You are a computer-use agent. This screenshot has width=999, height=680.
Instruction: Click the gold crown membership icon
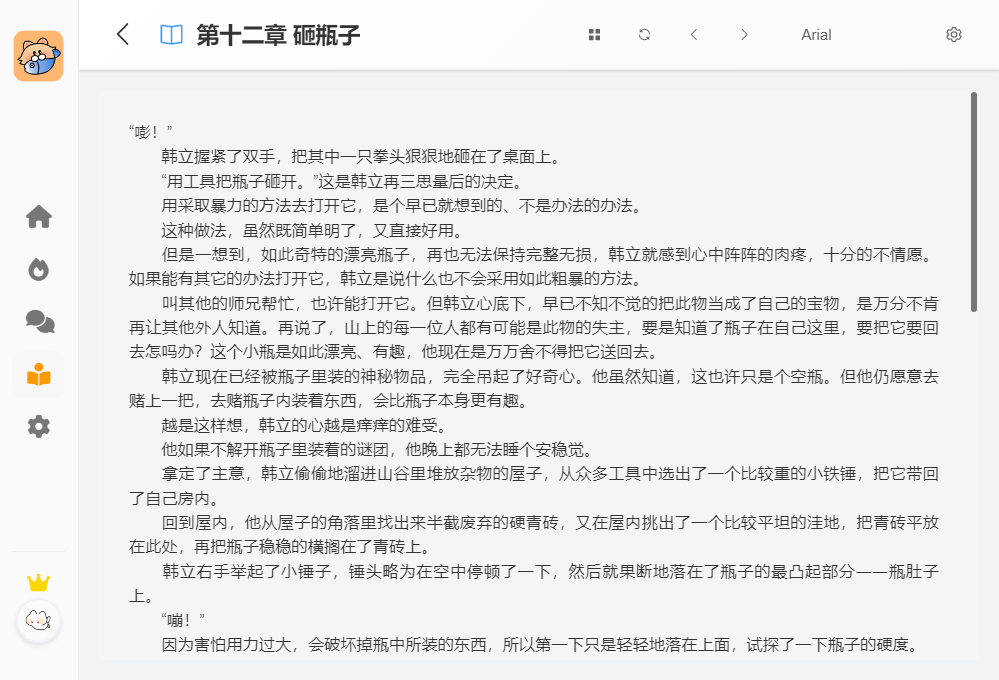(x=39, y=582)
